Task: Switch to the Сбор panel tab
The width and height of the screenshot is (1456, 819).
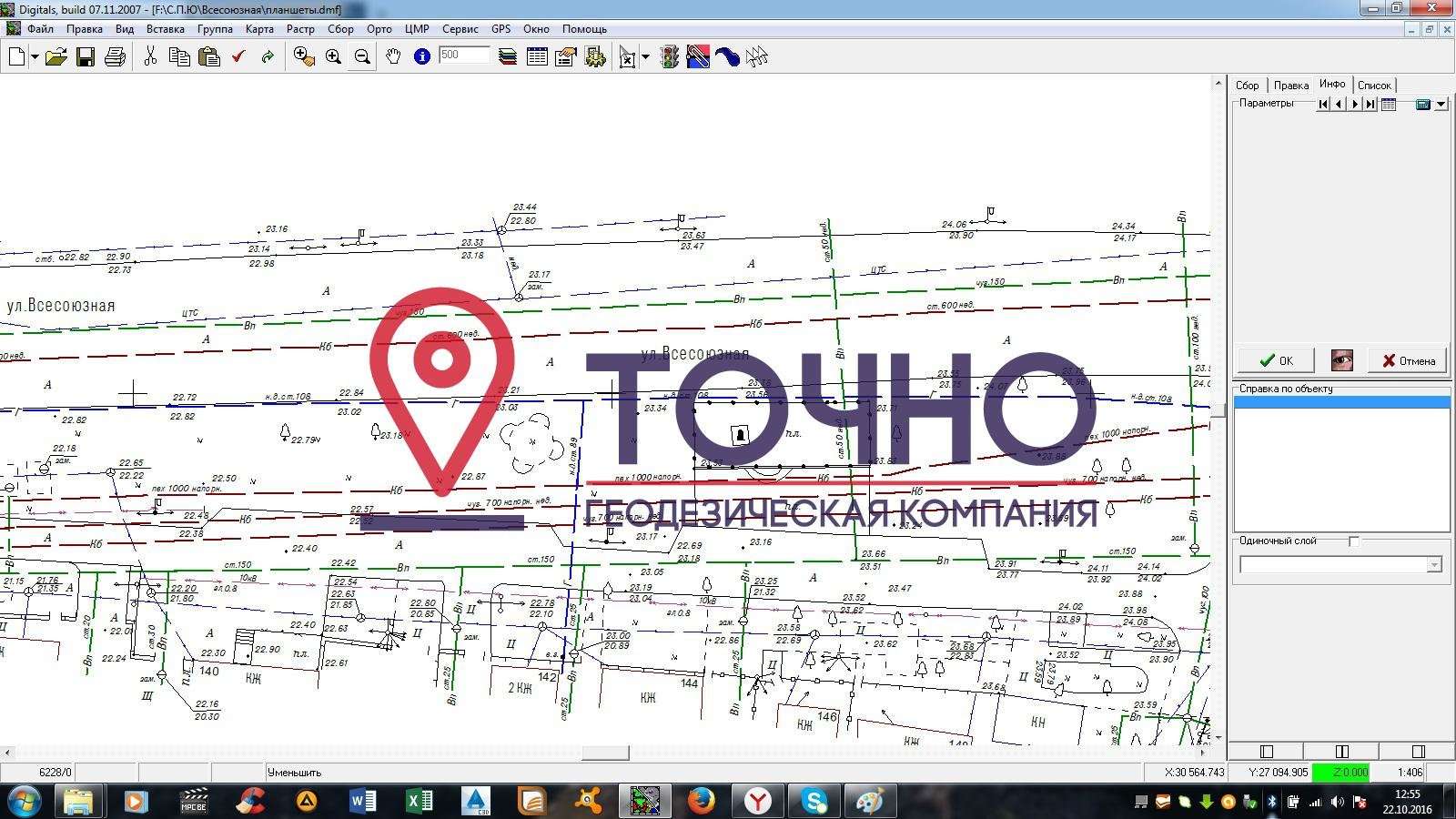Action: (1247, 85)
